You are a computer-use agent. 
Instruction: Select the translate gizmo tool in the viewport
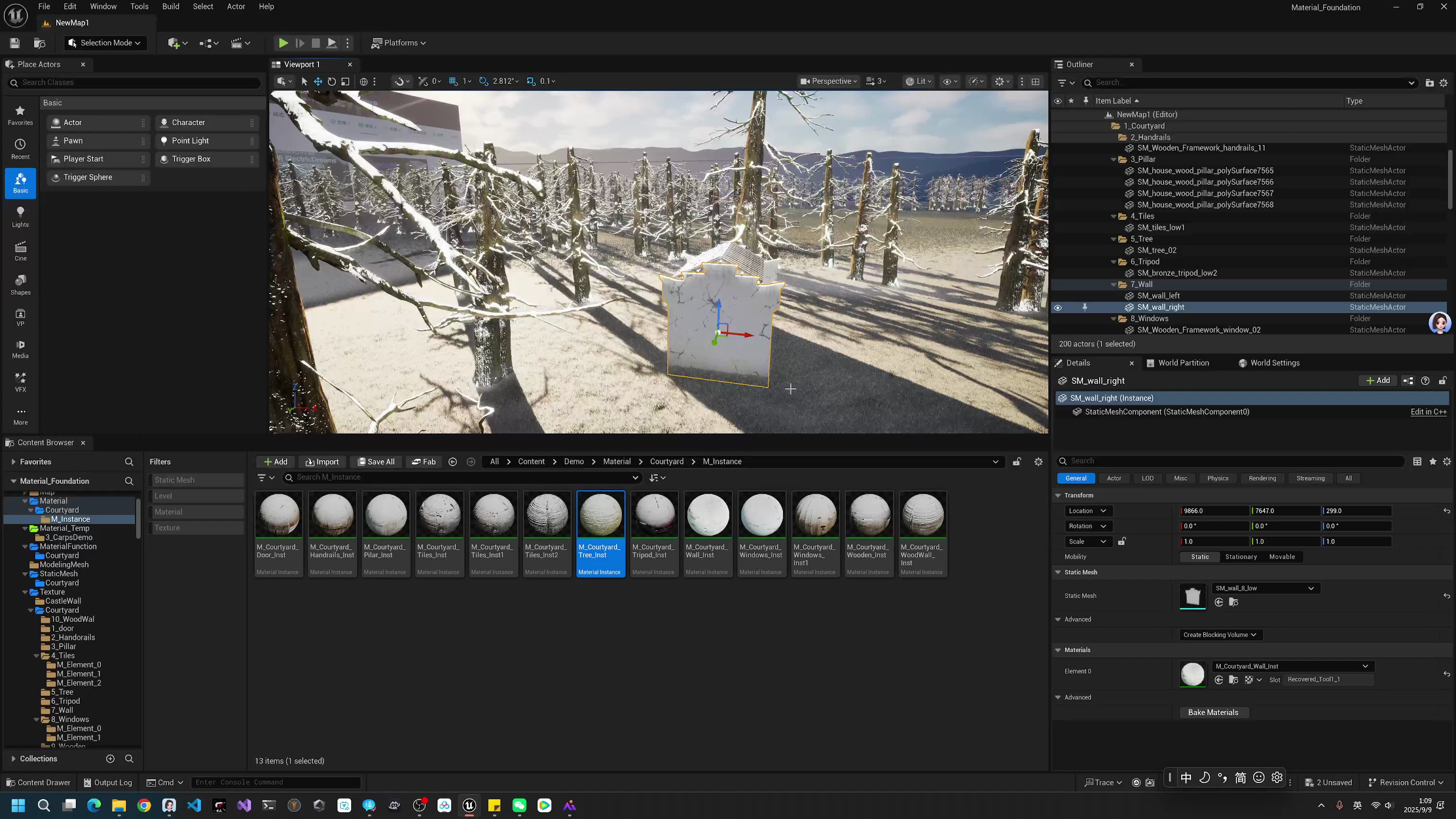[x=318, y=82]
